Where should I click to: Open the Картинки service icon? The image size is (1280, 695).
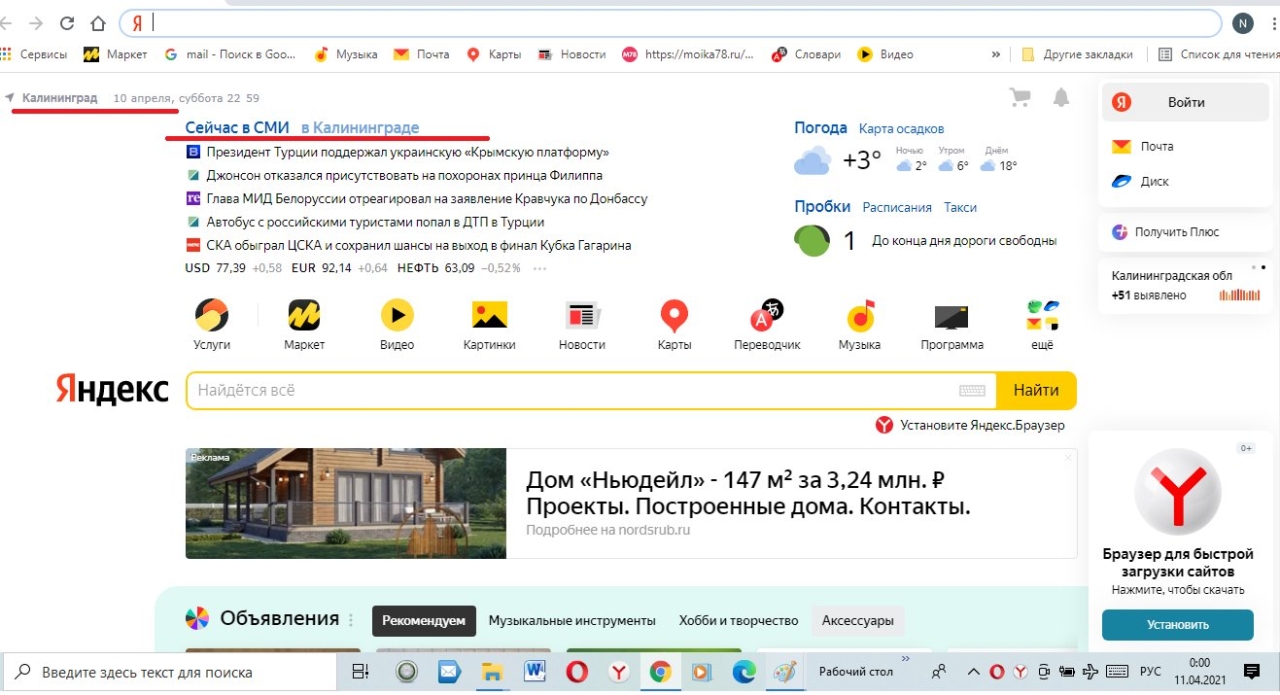tap(490, 316)
